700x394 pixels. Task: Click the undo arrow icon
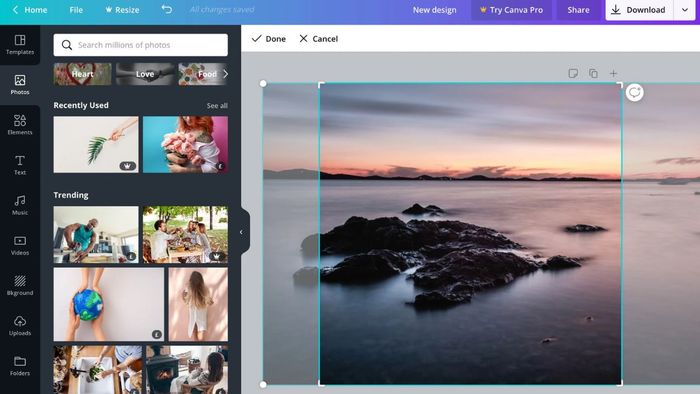pyautogui.click(x=167, y=9)
